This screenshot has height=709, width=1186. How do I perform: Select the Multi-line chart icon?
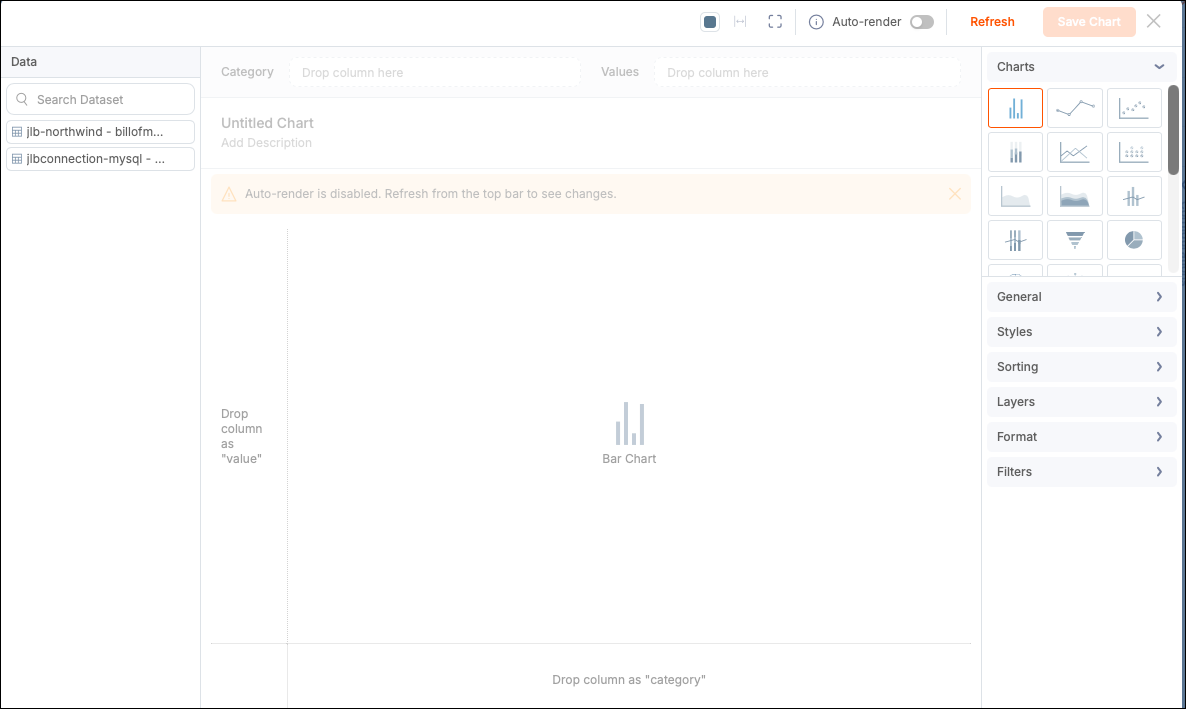pos(1075,152)
